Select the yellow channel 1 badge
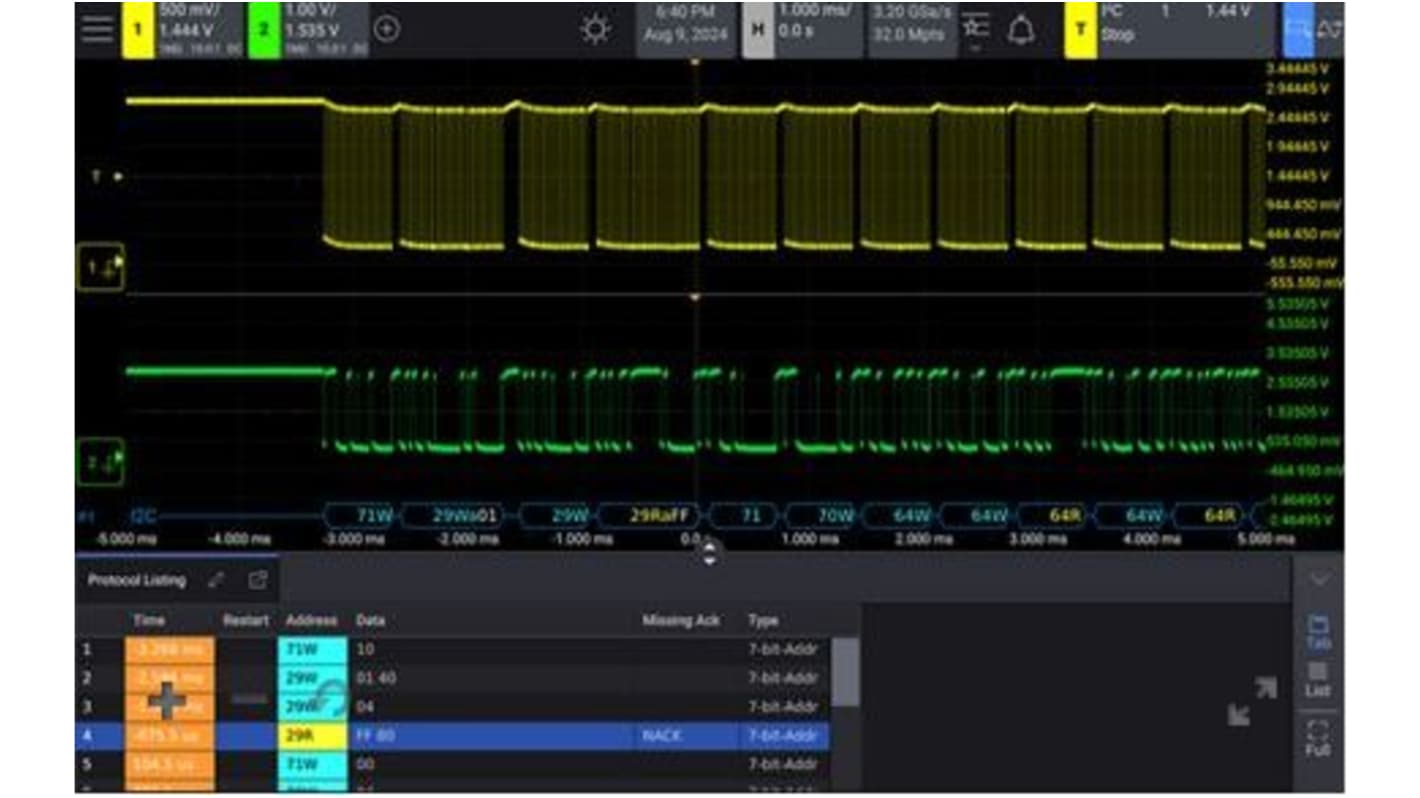 click(137, 30)
